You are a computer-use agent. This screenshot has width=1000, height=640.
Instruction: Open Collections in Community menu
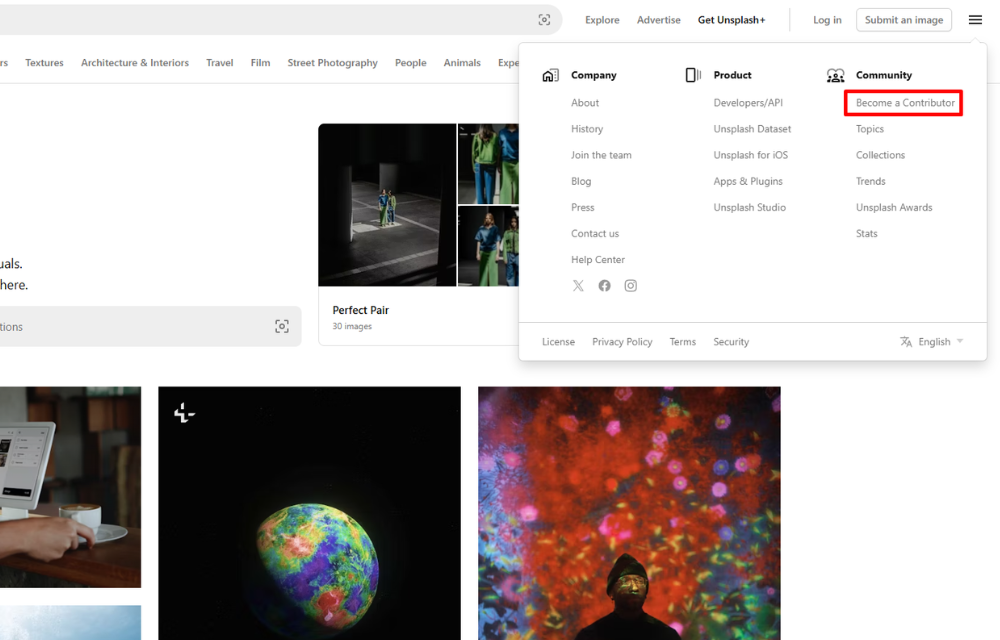(880, 155)
